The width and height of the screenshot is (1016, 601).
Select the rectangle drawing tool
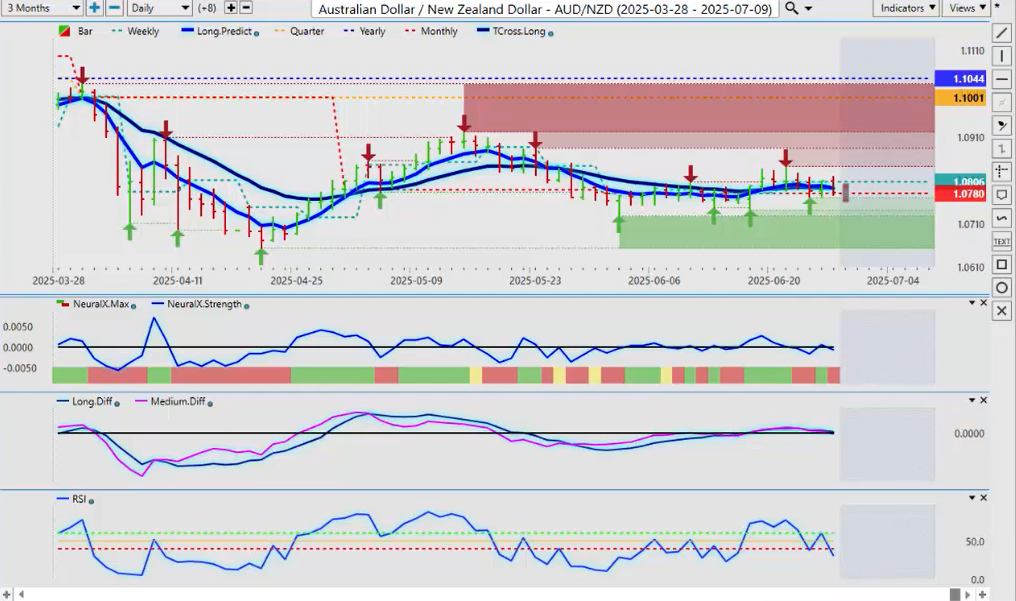[x=1002, y=264]
